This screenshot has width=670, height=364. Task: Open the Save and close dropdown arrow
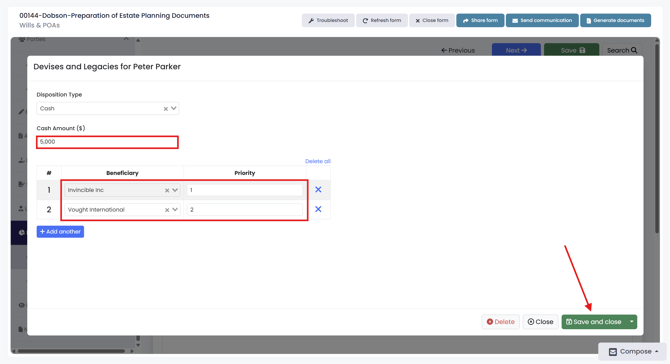pos(632,322)
